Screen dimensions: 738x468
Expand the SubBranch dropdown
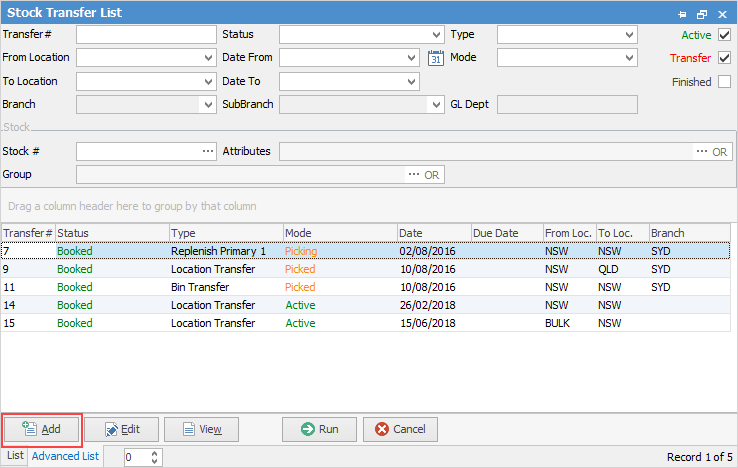pos(436,105)
